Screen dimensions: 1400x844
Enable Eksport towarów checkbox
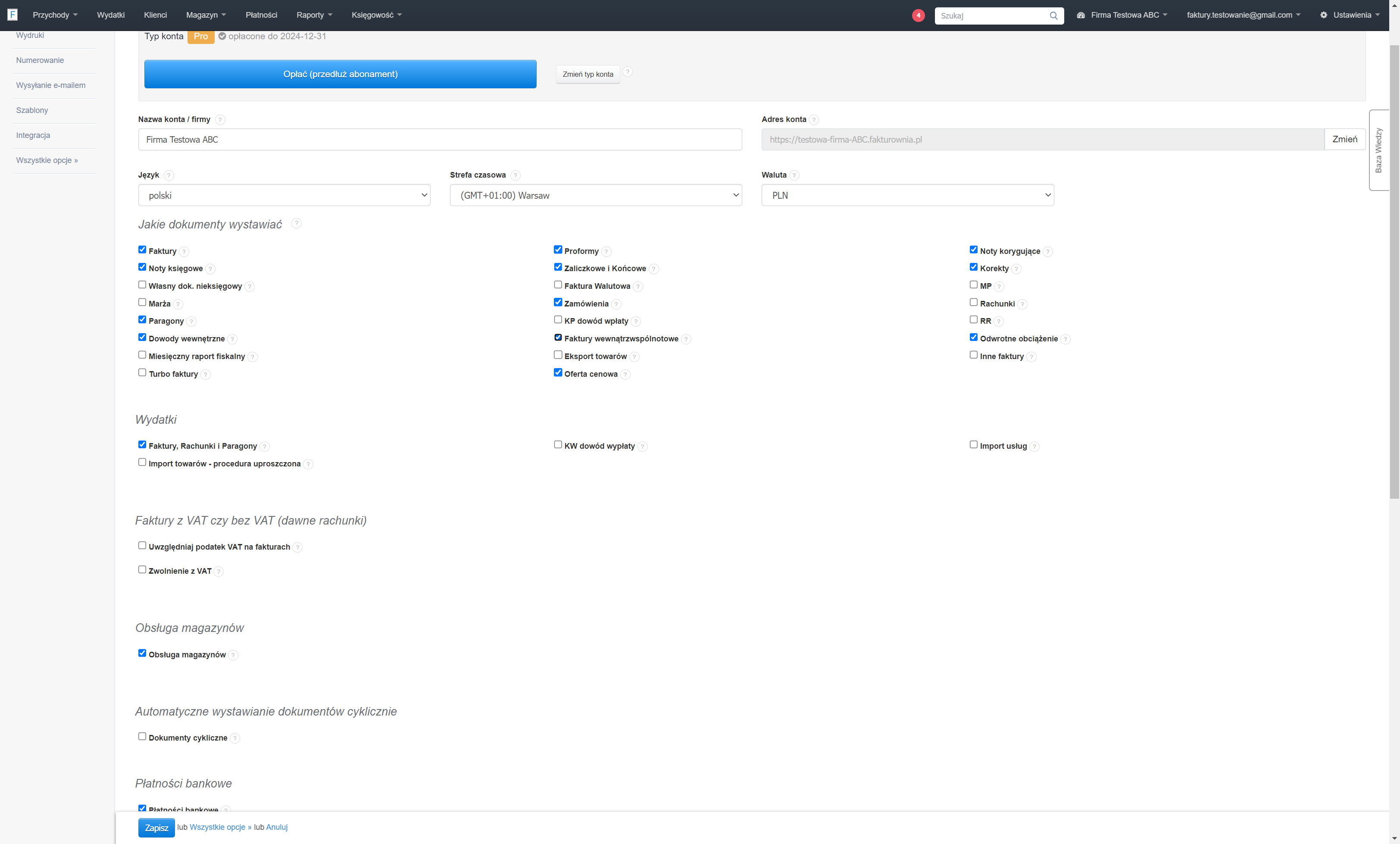click(558, 355)
